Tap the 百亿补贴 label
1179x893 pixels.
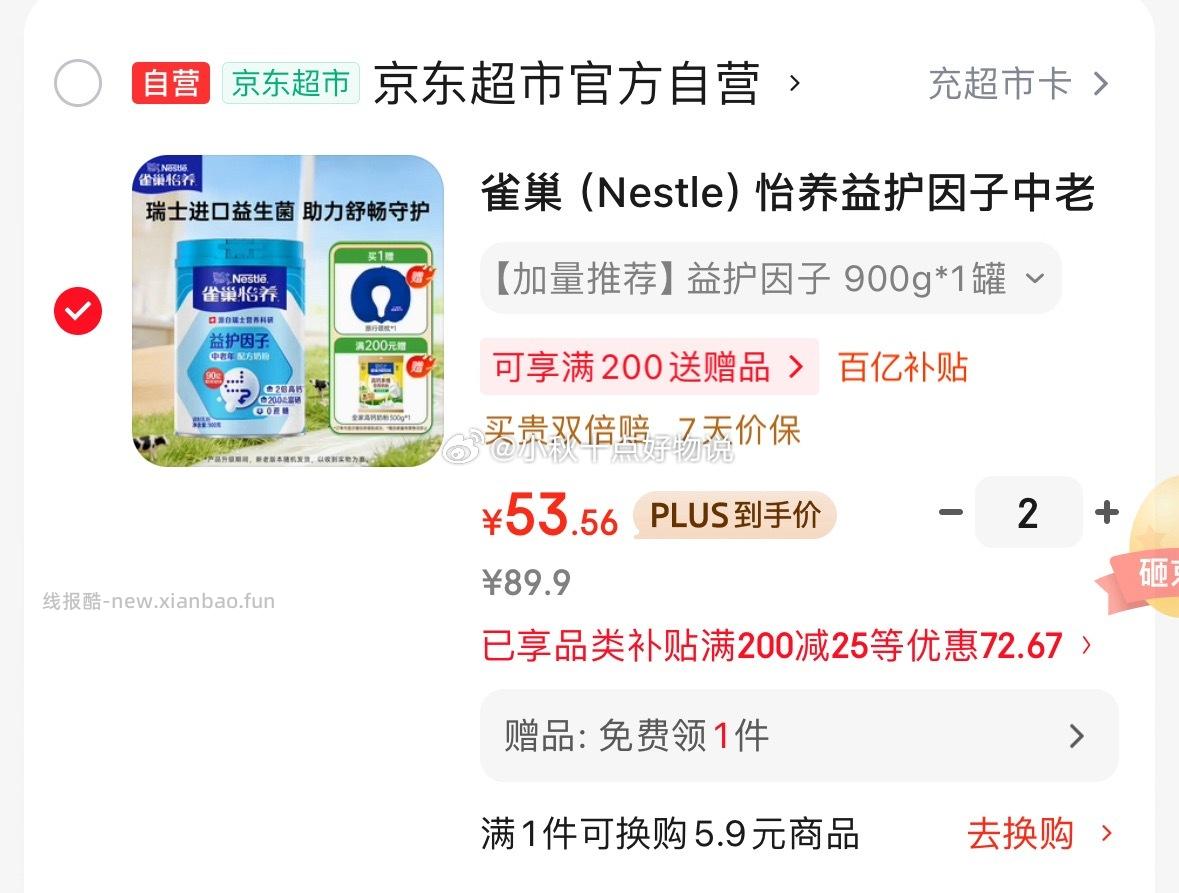pyautogui.click(x=903, y=367)
